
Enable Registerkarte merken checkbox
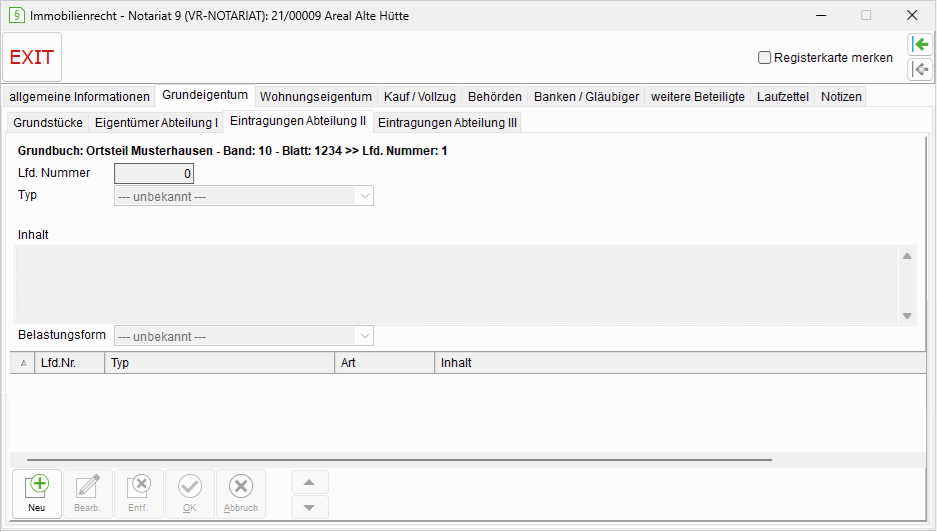[x=764, y=58]
